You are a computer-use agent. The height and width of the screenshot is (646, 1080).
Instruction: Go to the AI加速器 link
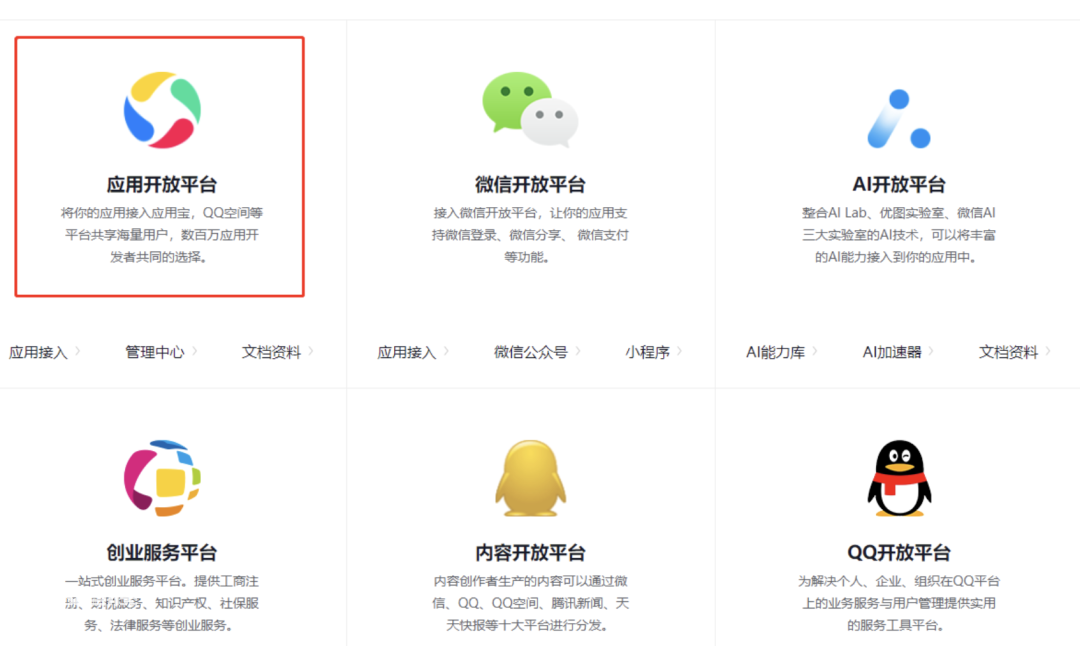[x=892, y=353]
